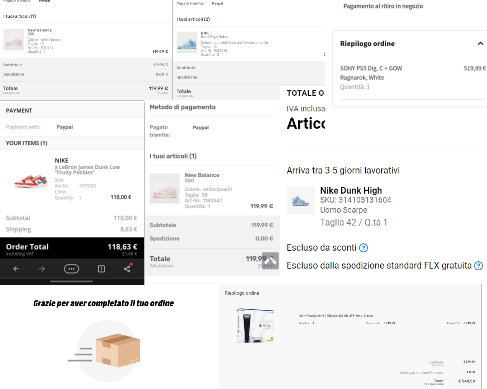487x389 pixels.
Task: Select I tuoi articoli (1) heading
Action: pos(173,156)
